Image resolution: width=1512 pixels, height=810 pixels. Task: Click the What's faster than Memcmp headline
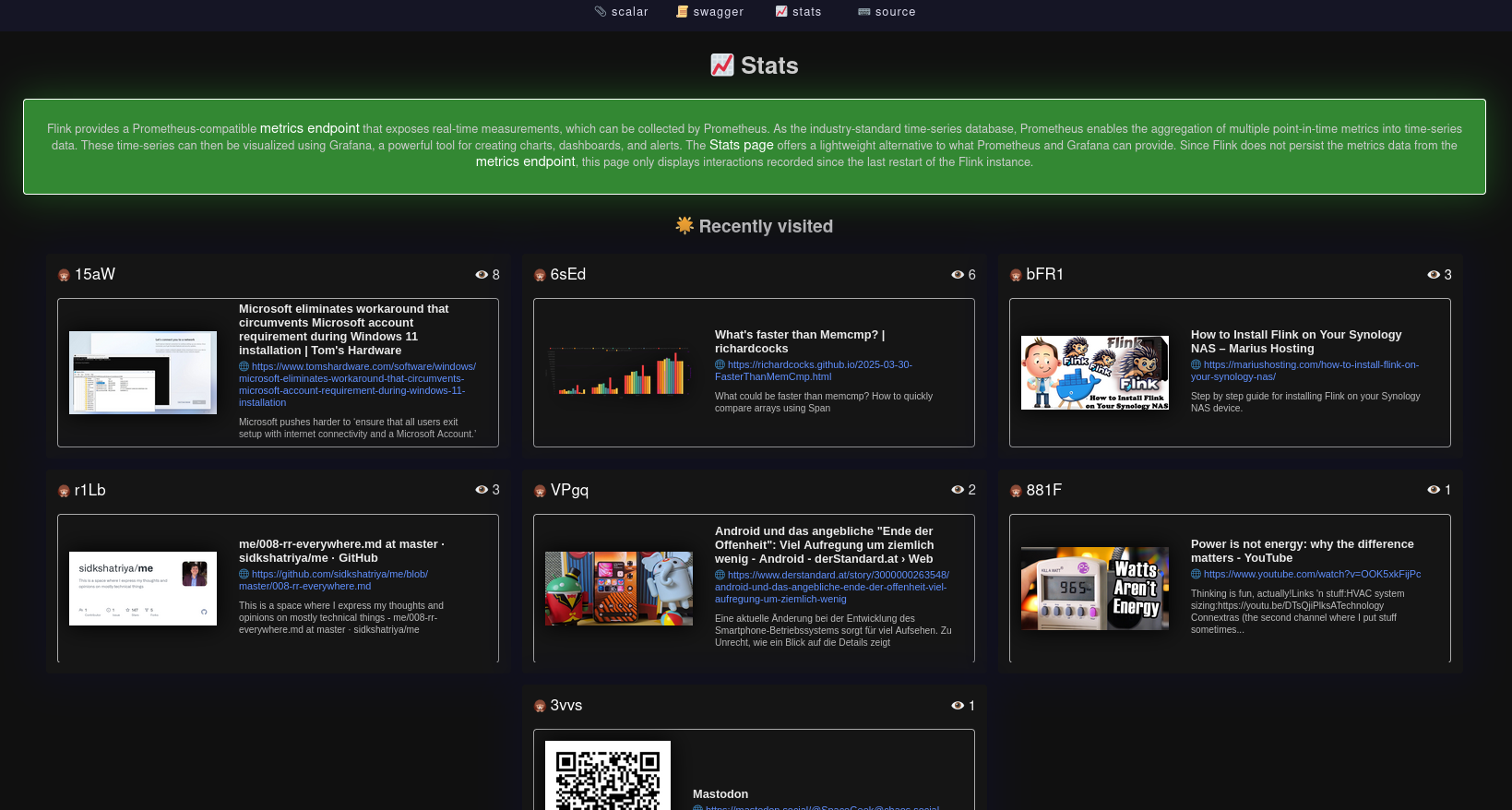click(800, 341)
